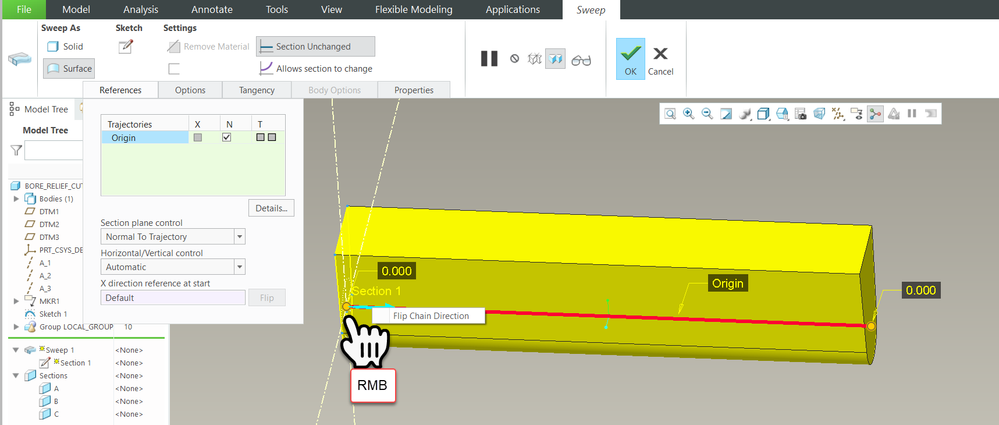This screenshot has width=999, height=425.
Task: Confirm sweep with OK button
Action: click(630, 59)
